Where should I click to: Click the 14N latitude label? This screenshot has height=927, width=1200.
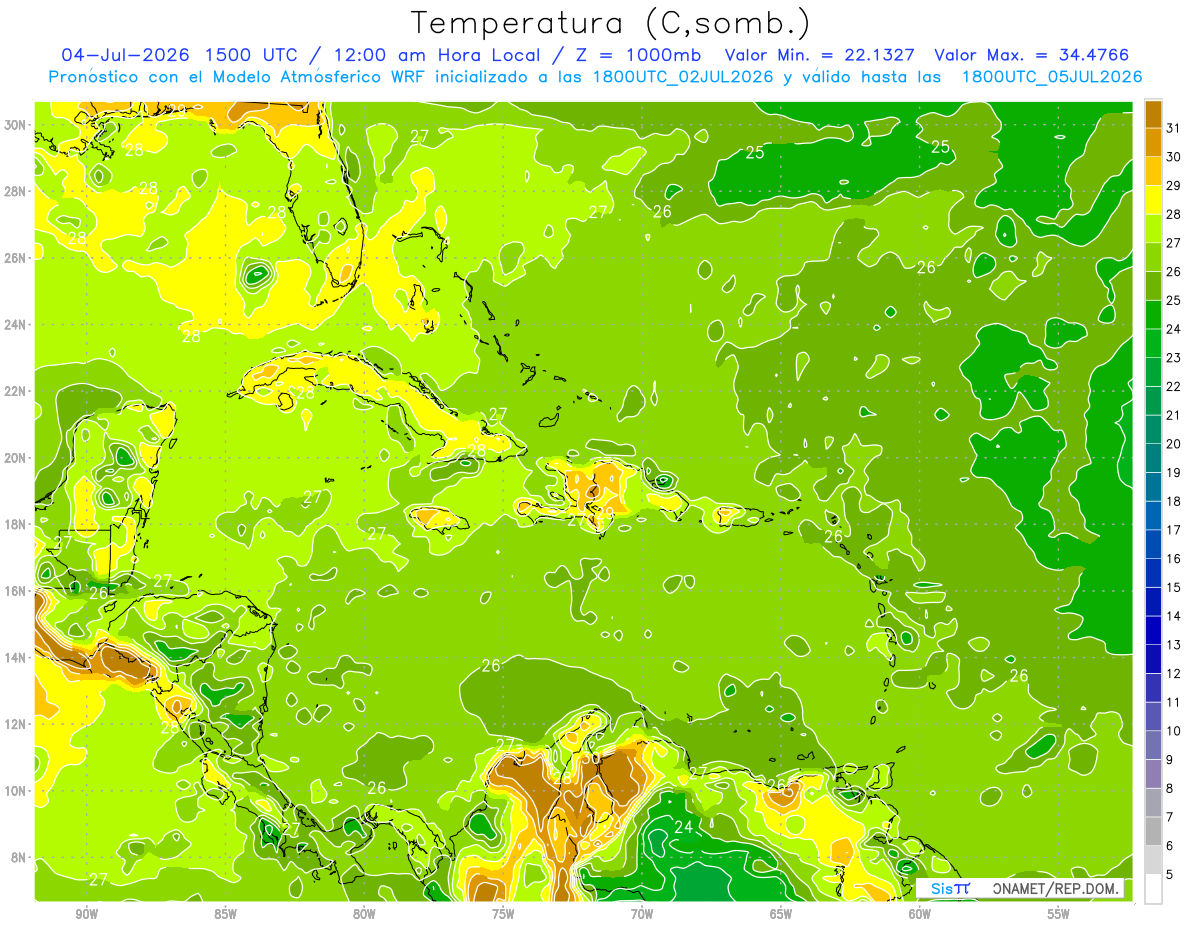pyautogui.click(x=15, y=657)
